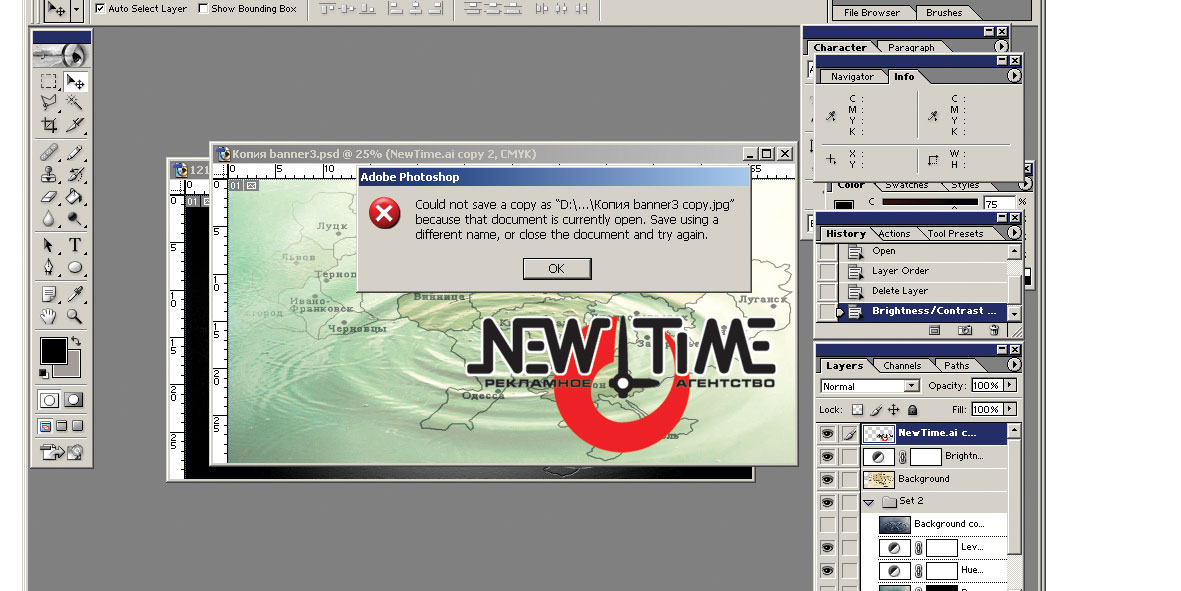Select the Layer Order history state
Screen dimensions: 1181x591
pos(922,271)
